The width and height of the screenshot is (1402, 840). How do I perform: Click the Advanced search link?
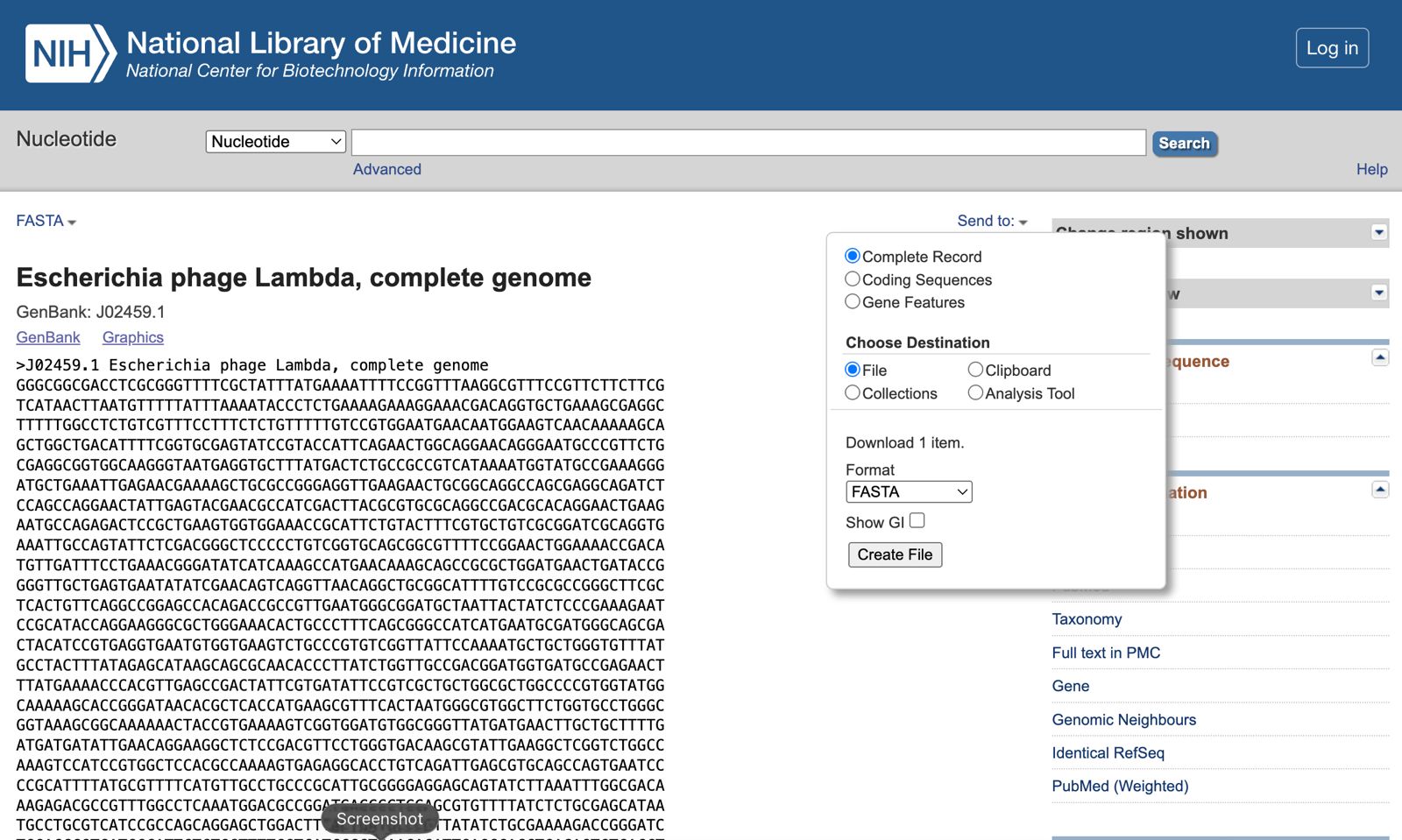tap(387, 169)
